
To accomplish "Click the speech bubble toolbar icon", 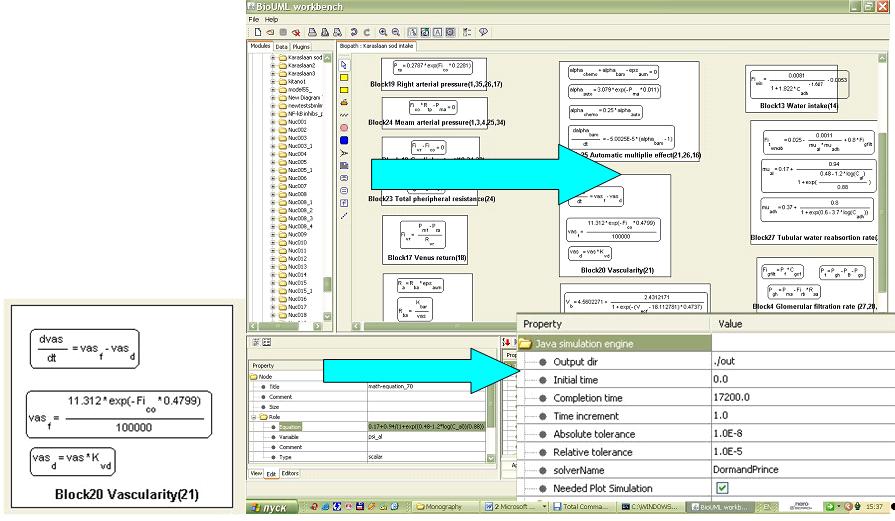I will [x=483, y=32].
